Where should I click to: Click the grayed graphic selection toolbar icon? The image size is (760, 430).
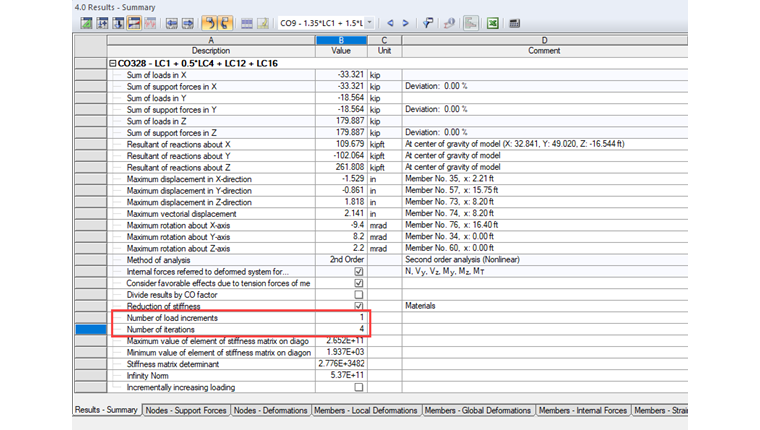pos(471,23)
